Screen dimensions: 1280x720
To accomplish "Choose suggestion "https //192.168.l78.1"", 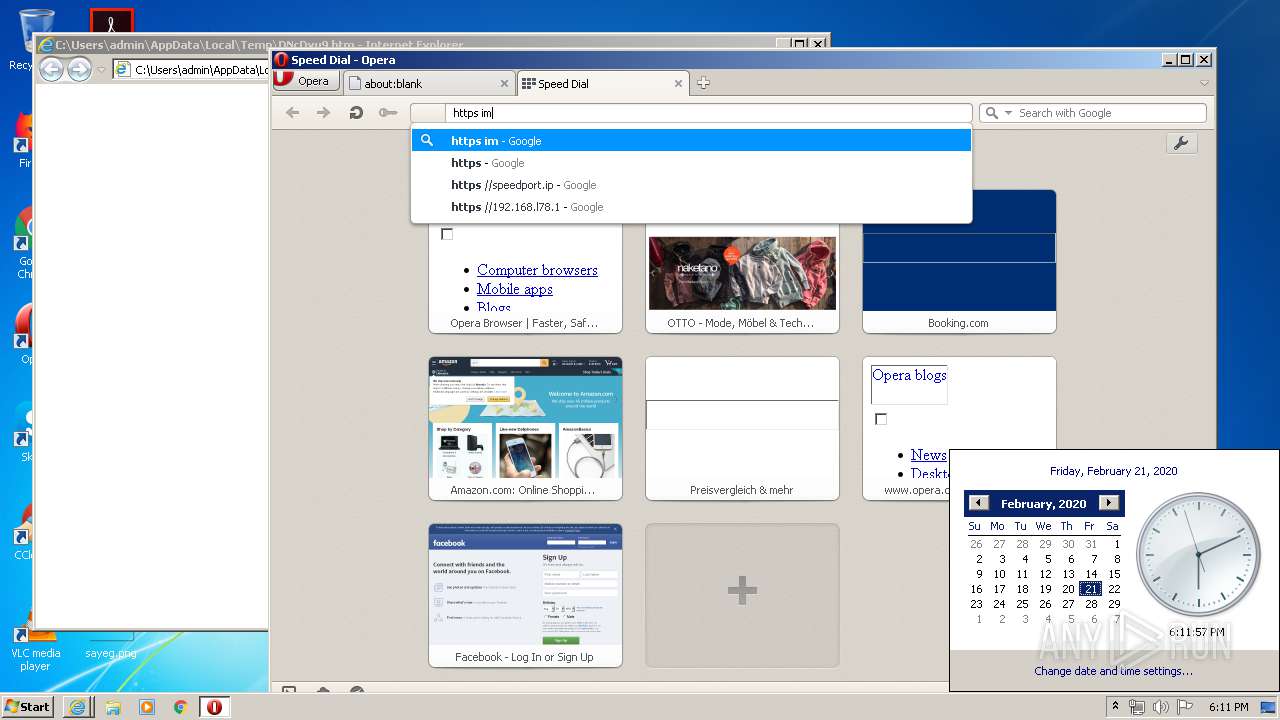I will pyautogui.click(x=691, y=207).
